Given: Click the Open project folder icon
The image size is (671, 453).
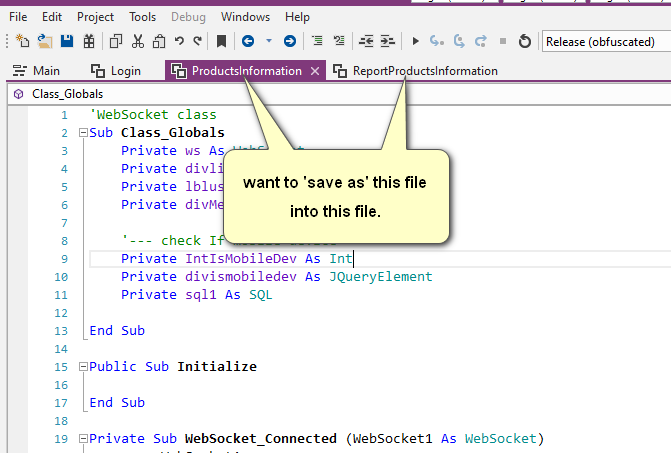Looking at the screenshot, I should click(45, 41).
